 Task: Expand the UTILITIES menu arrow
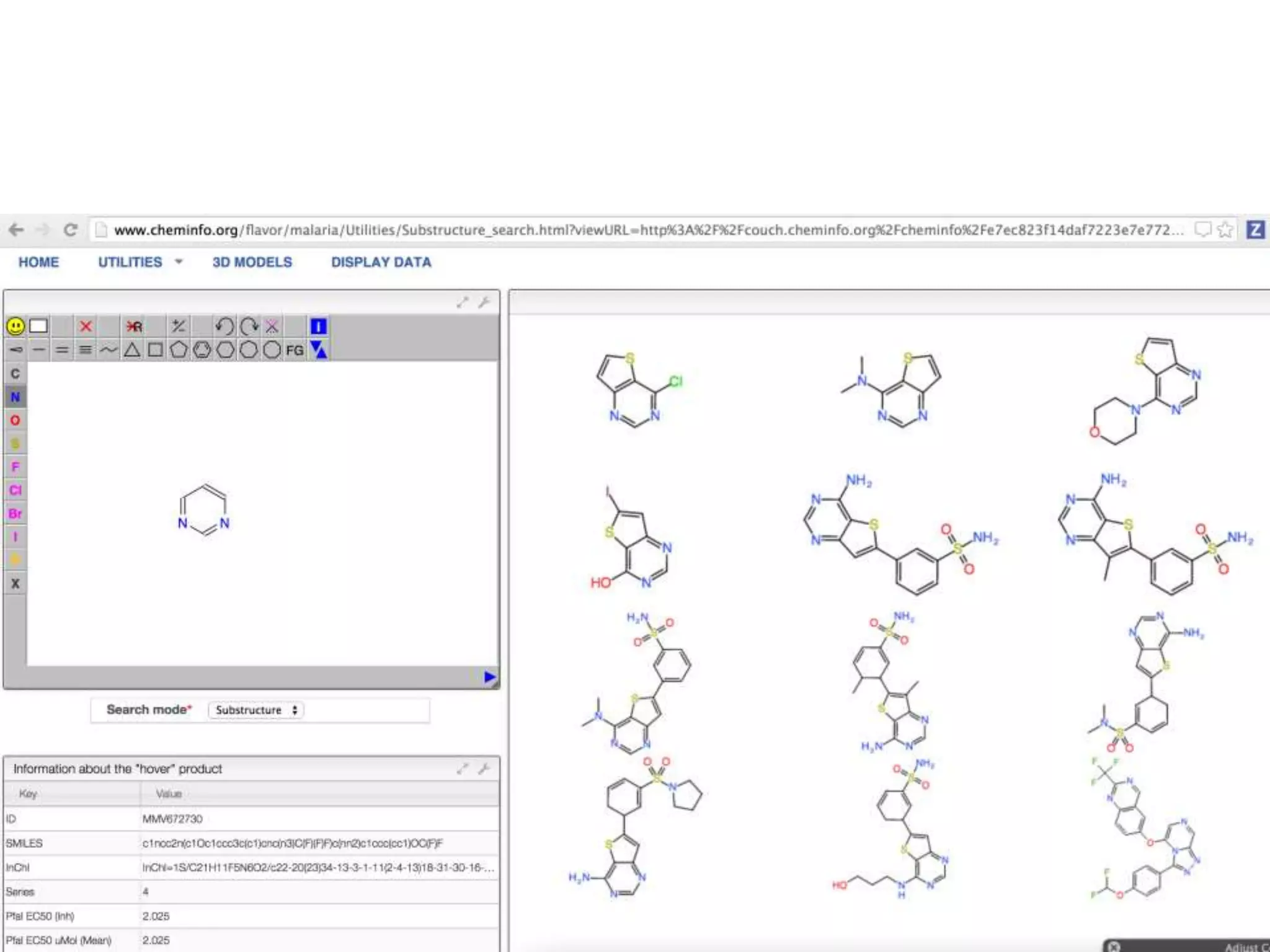pyautogui.click(x=179, y=262)
